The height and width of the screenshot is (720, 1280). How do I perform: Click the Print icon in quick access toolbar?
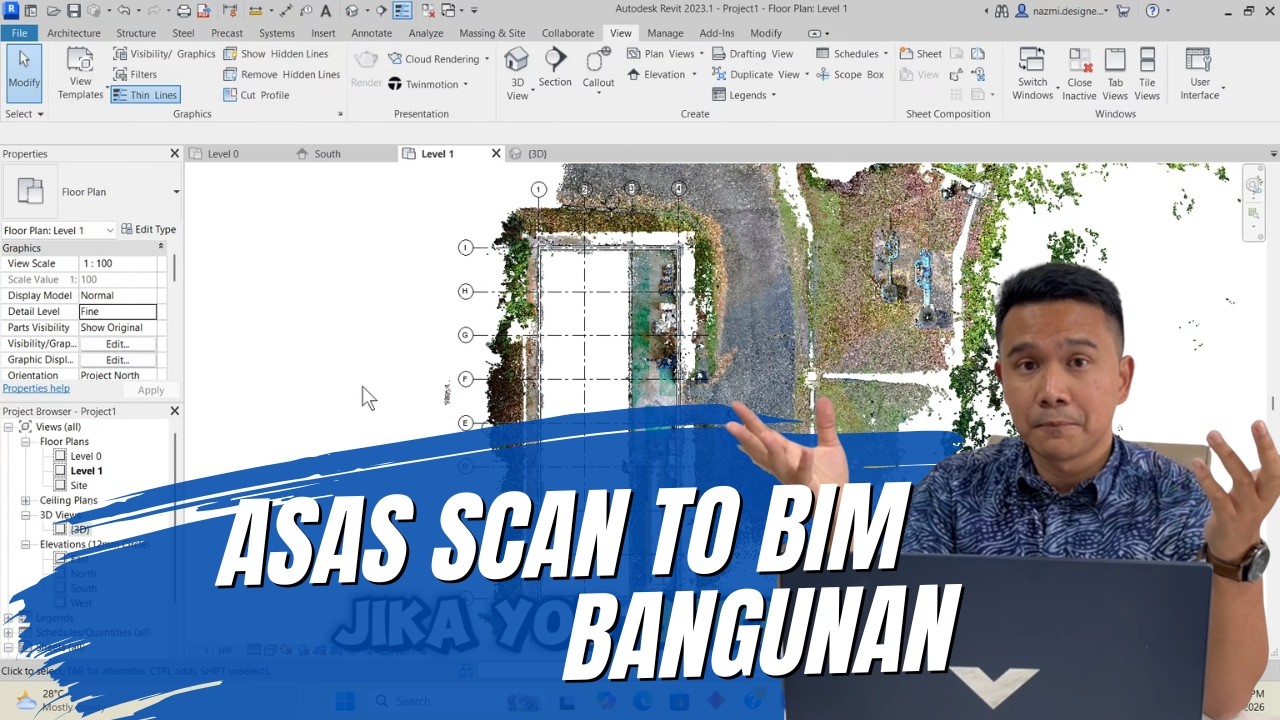click(183, 11)
